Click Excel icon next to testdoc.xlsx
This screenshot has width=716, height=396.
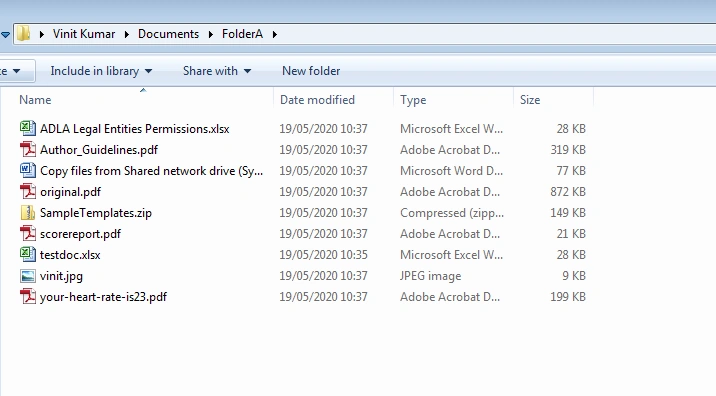28,254
